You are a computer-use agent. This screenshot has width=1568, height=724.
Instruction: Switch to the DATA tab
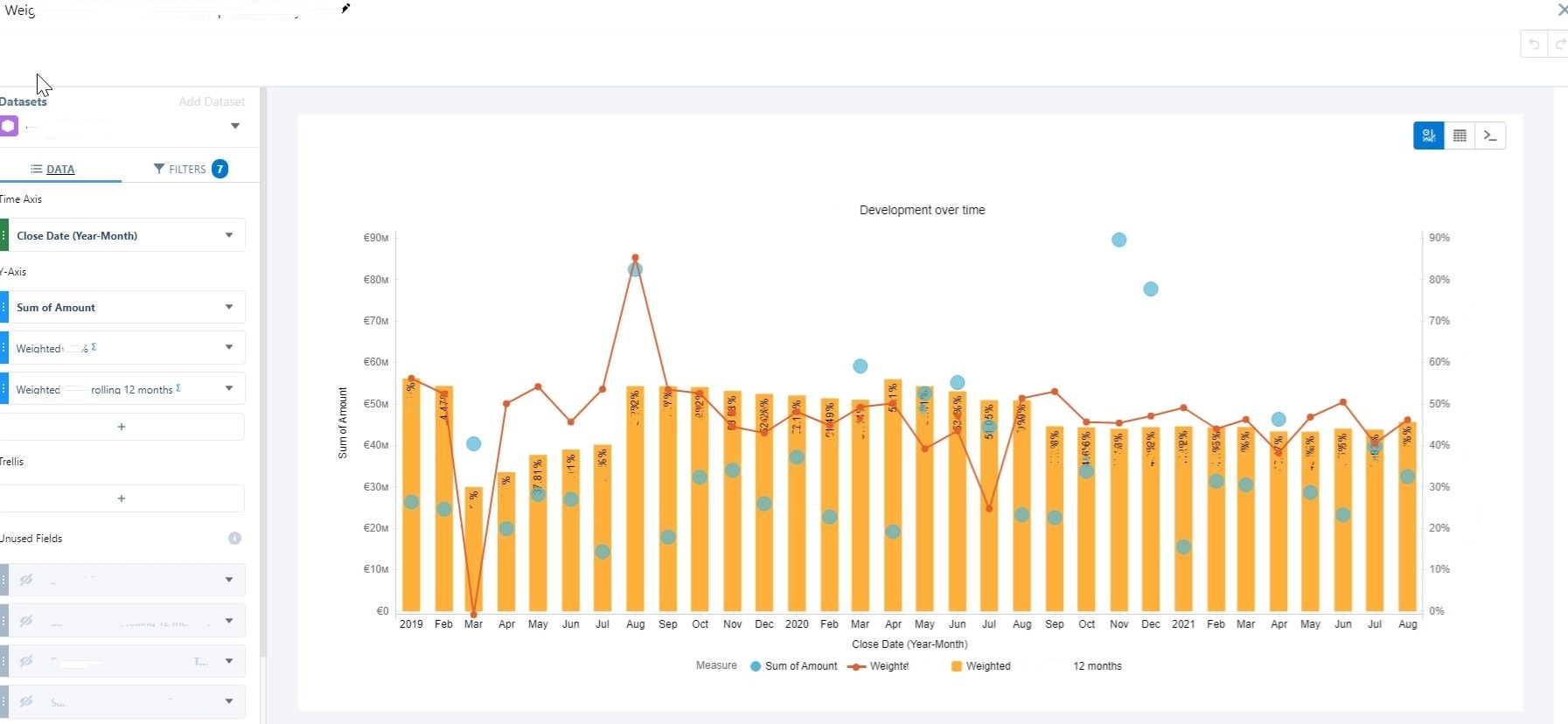60,169
